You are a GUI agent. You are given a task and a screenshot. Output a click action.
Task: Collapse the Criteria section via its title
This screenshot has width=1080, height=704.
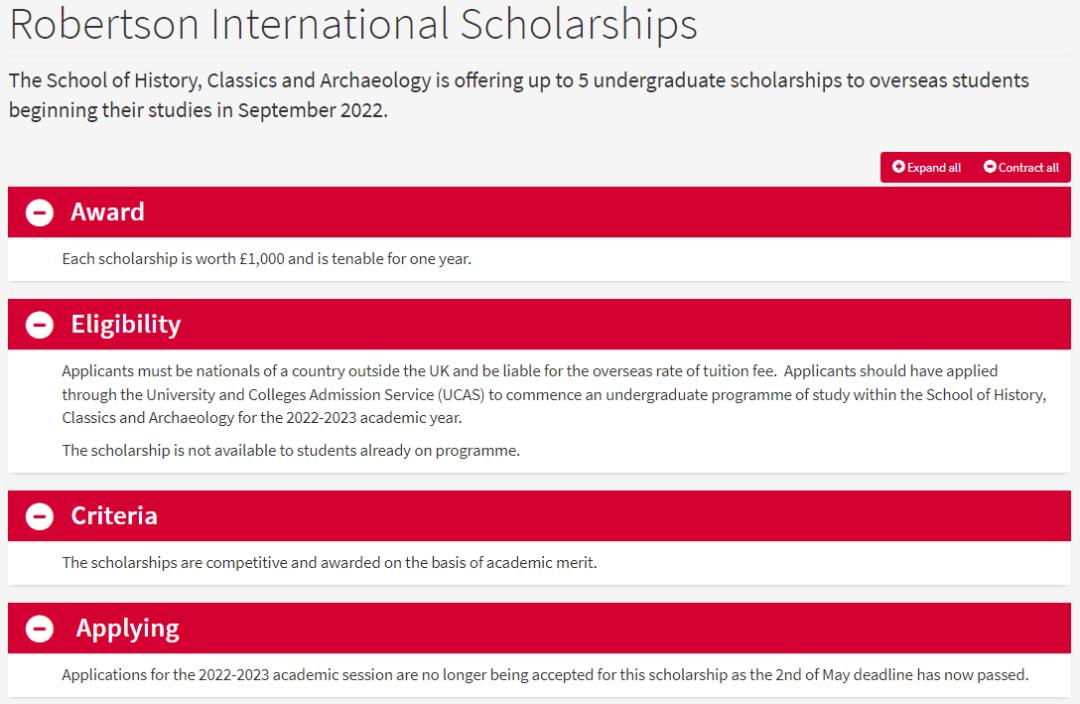click(x=114, y=516)
